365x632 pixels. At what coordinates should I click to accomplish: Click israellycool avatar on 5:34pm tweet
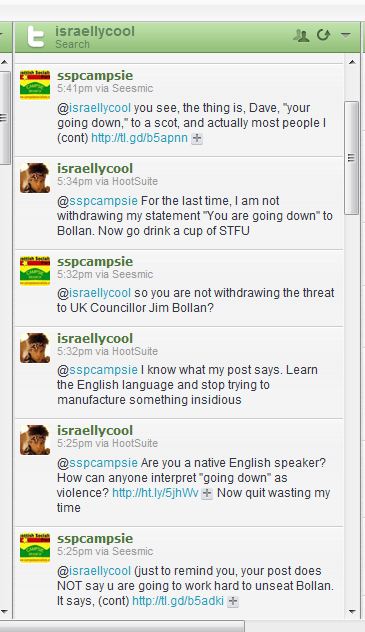35,178
